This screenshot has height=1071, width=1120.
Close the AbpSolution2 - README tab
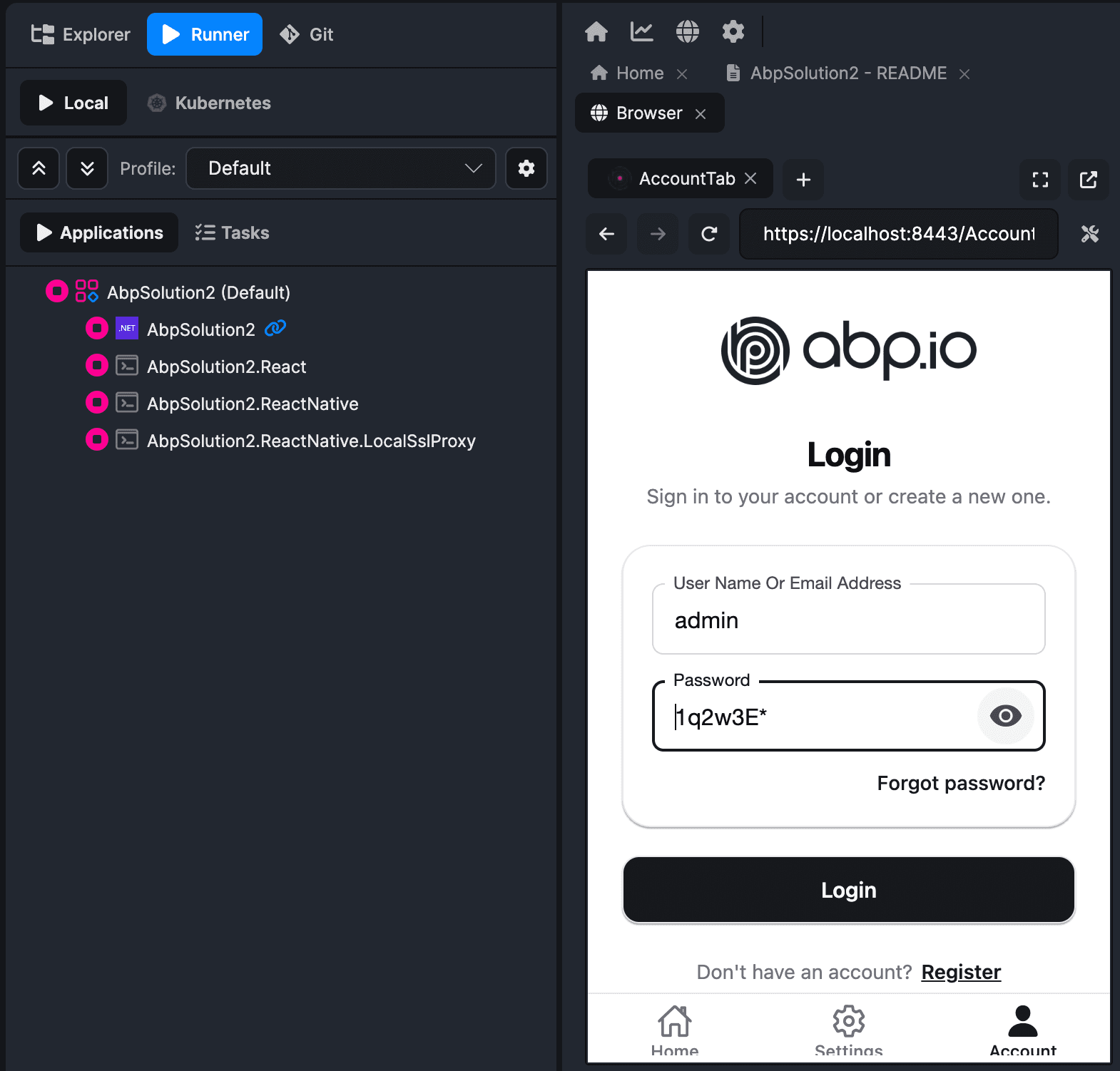click(x=964, y=74)
